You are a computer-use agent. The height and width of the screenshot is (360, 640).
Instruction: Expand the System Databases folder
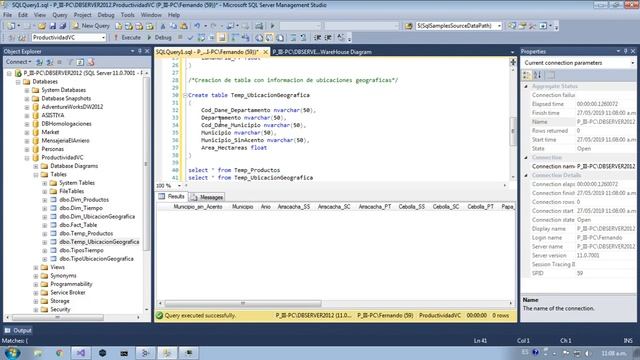[x=27, y=90]
